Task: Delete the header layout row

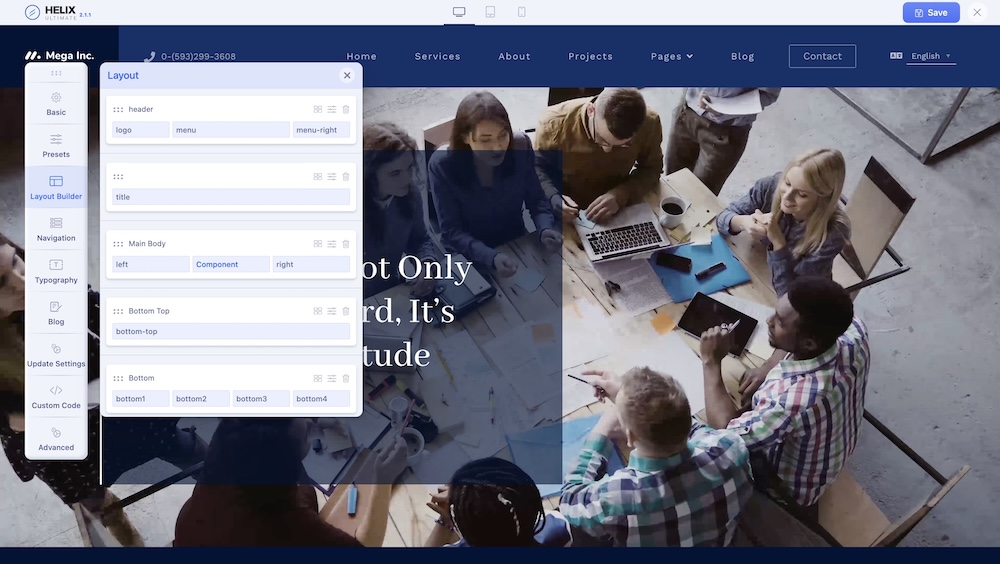Action: click(x=346, y=109)
